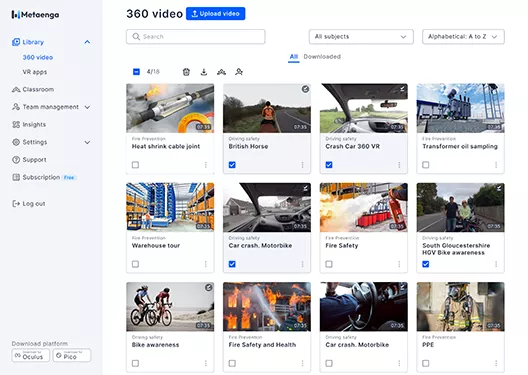Image resolution: width=528 pixels, height=375 pixels.
Task: Toggle the select-all checkbox beside 4/18
Action: click(x=136, y=72)
